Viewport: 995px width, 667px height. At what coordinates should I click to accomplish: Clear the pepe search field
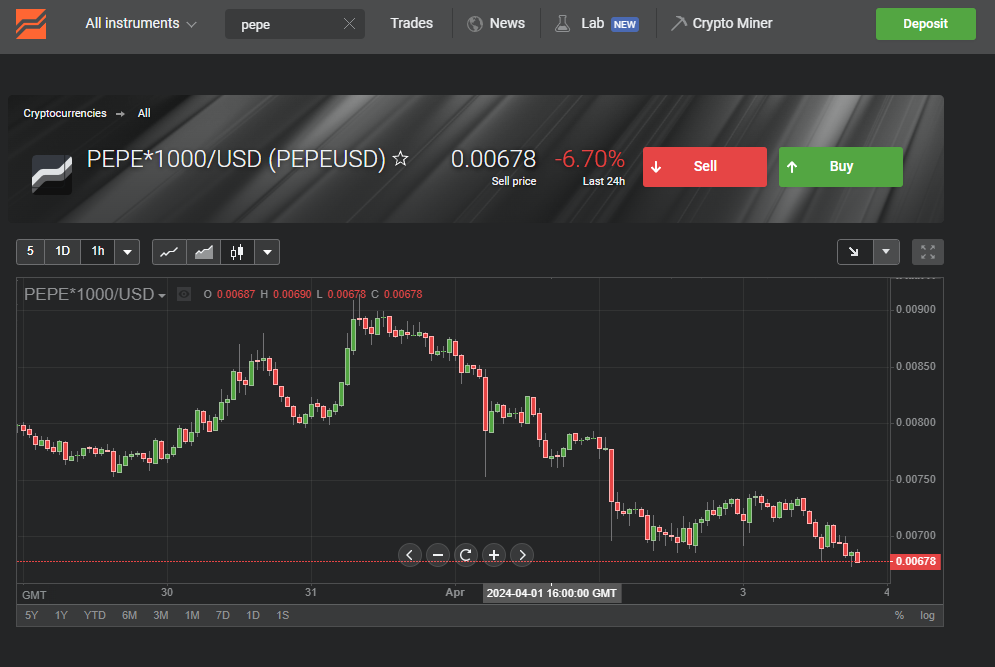(349, 23)
